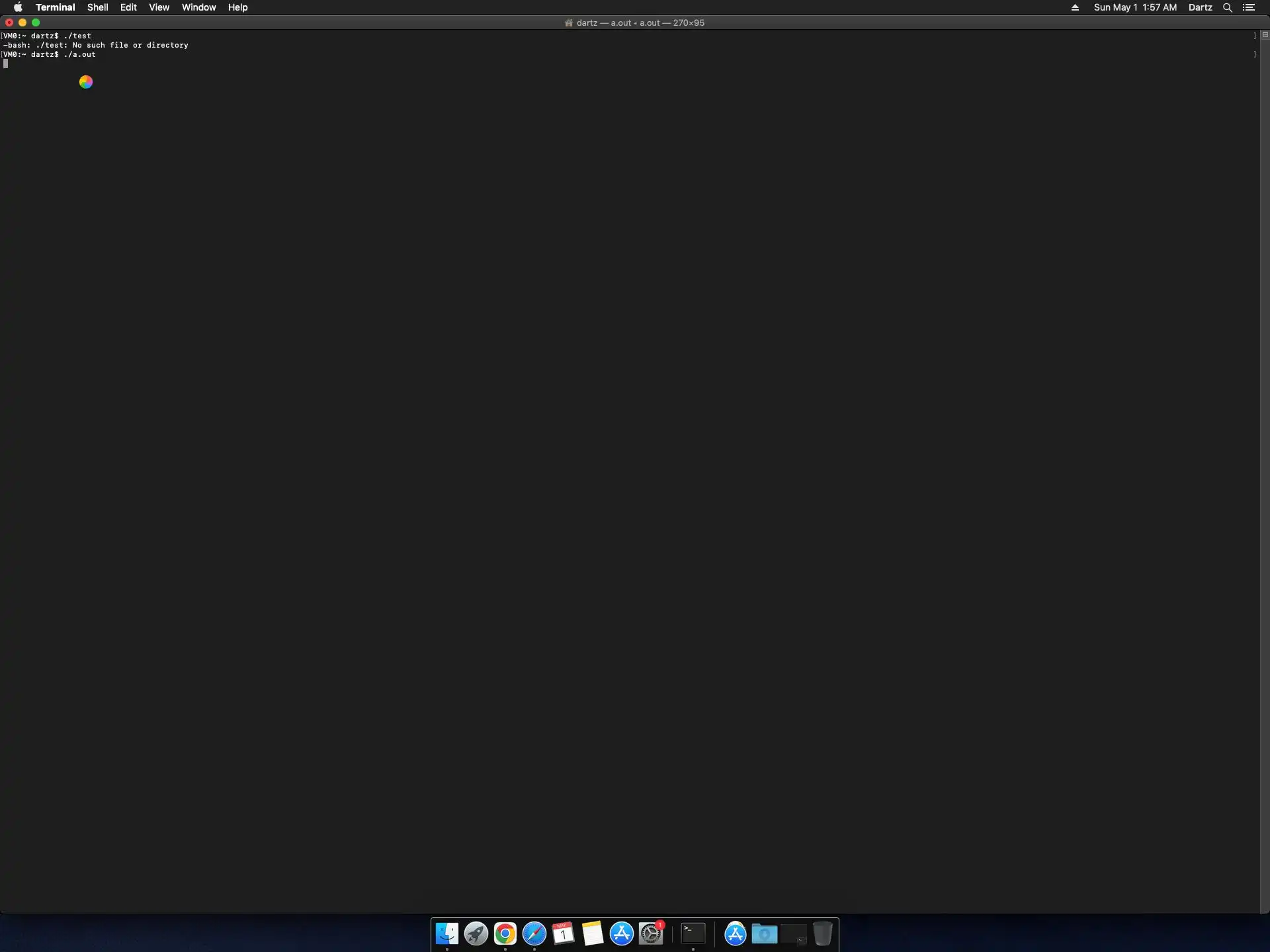1270x952 pixels.
Task: Open the Help menu
Action: click(237, 7)
